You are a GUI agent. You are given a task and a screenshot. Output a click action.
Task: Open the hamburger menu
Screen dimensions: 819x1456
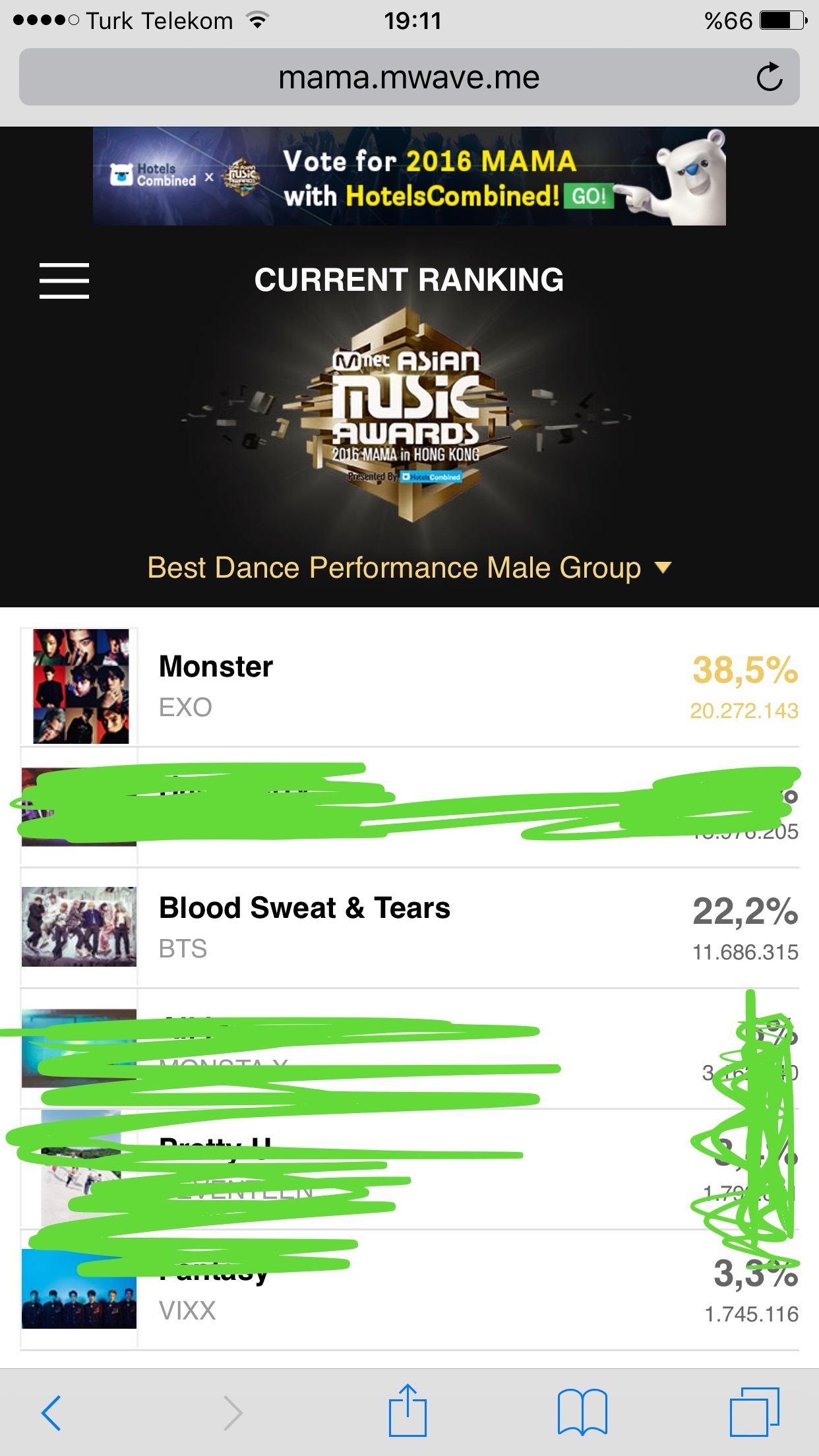(64, 280)
